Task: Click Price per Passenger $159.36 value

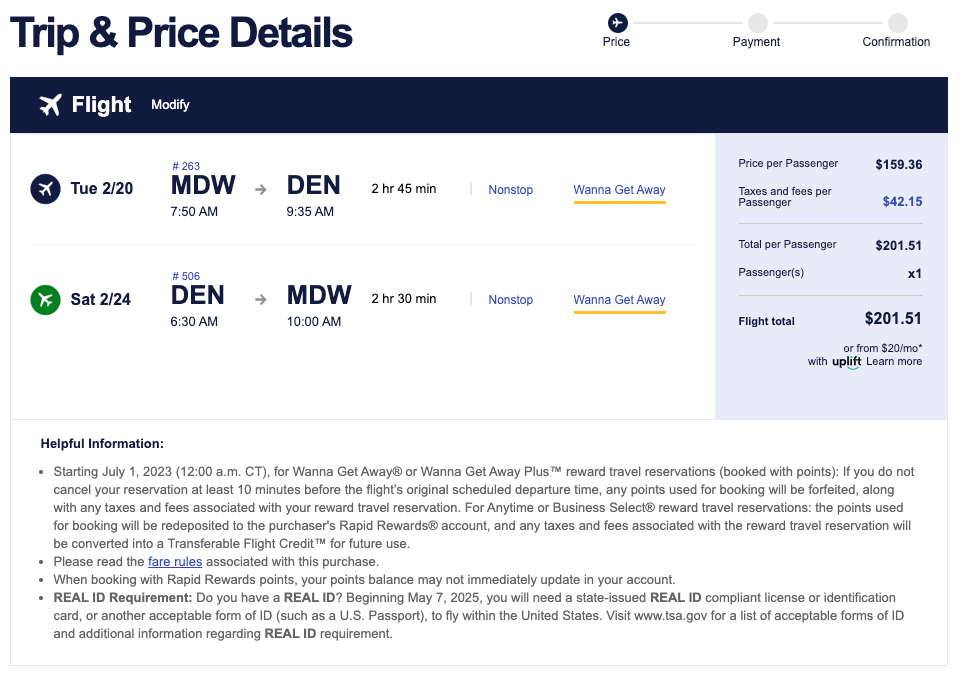Action: [x=898, y=164]
